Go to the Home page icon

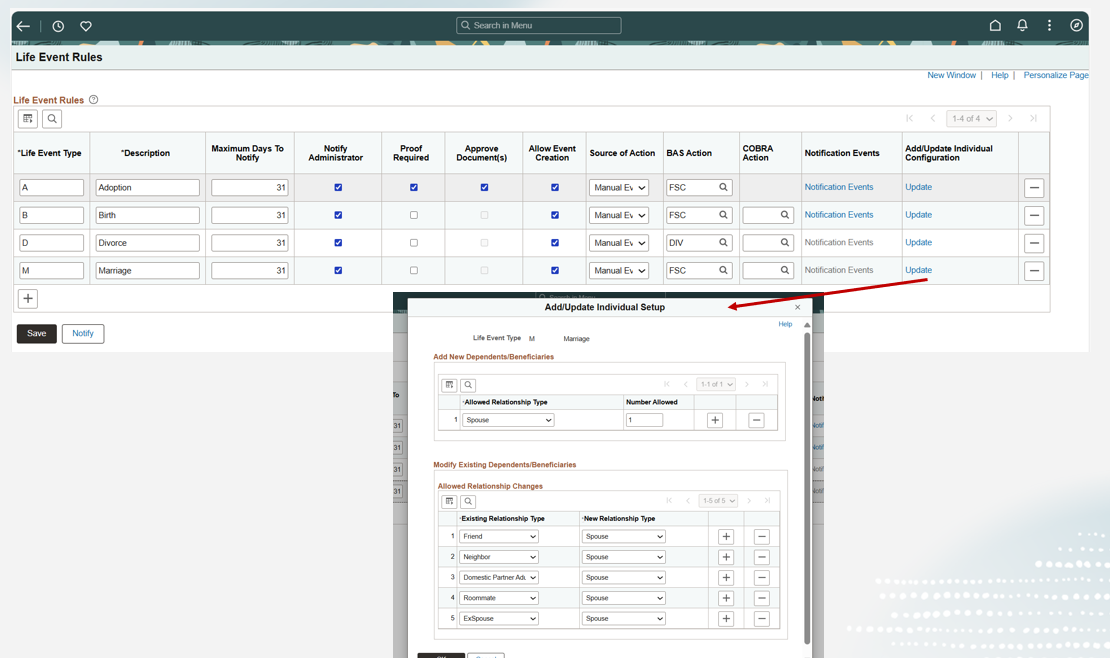(995, 26)
